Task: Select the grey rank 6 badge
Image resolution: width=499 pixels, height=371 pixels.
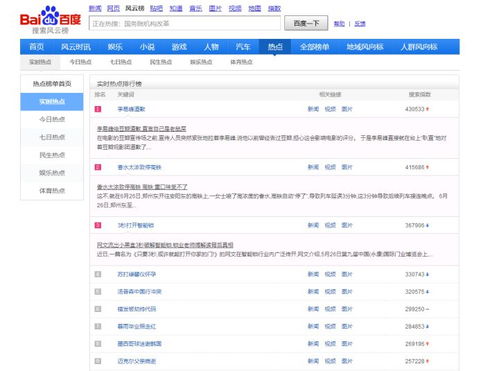Action: (x=98, y=309)
